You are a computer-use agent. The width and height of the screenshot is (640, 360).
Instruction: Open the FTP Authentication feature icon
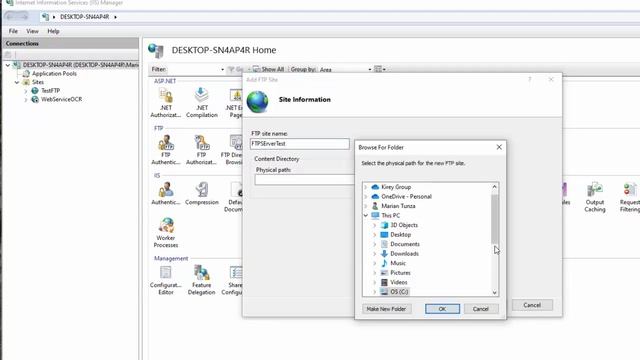[165, 150]
